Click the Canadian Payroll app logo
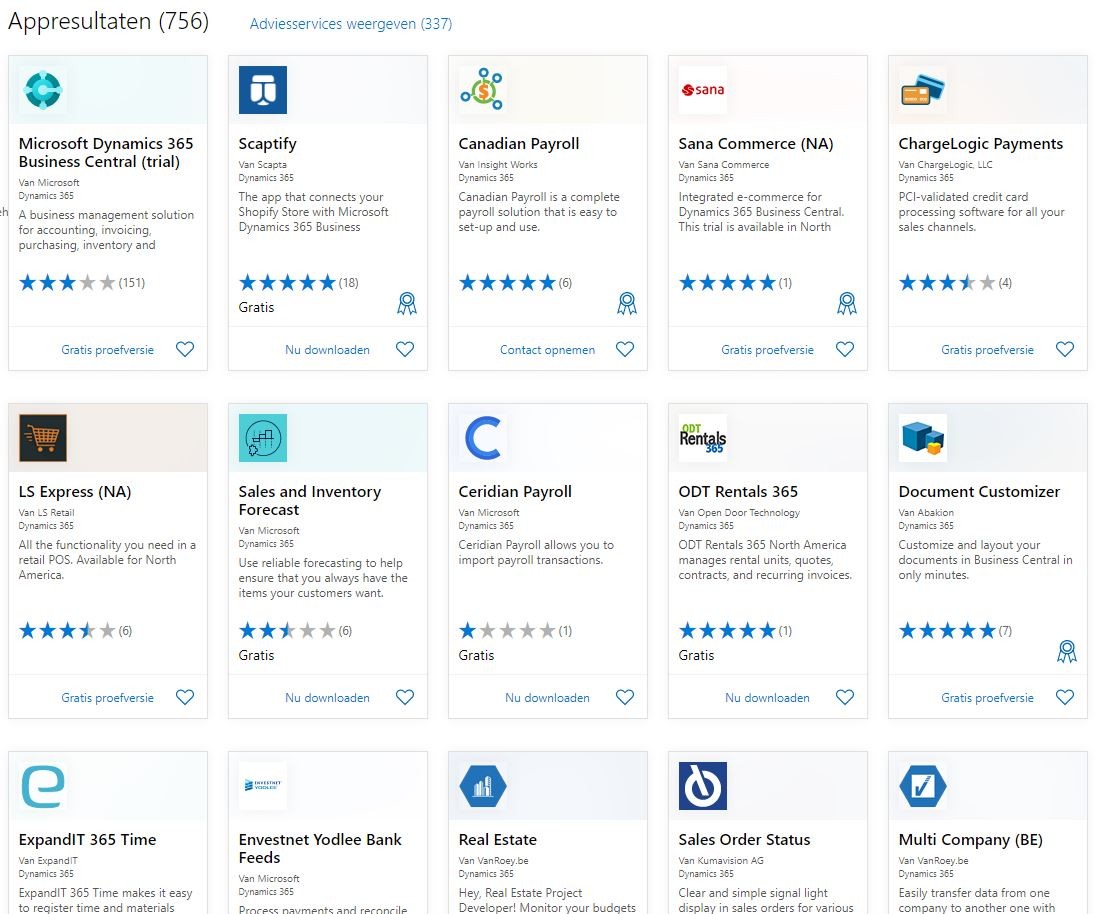Image resolution: width=1102 pixels, height=914 pixels. tap(483, 90)
